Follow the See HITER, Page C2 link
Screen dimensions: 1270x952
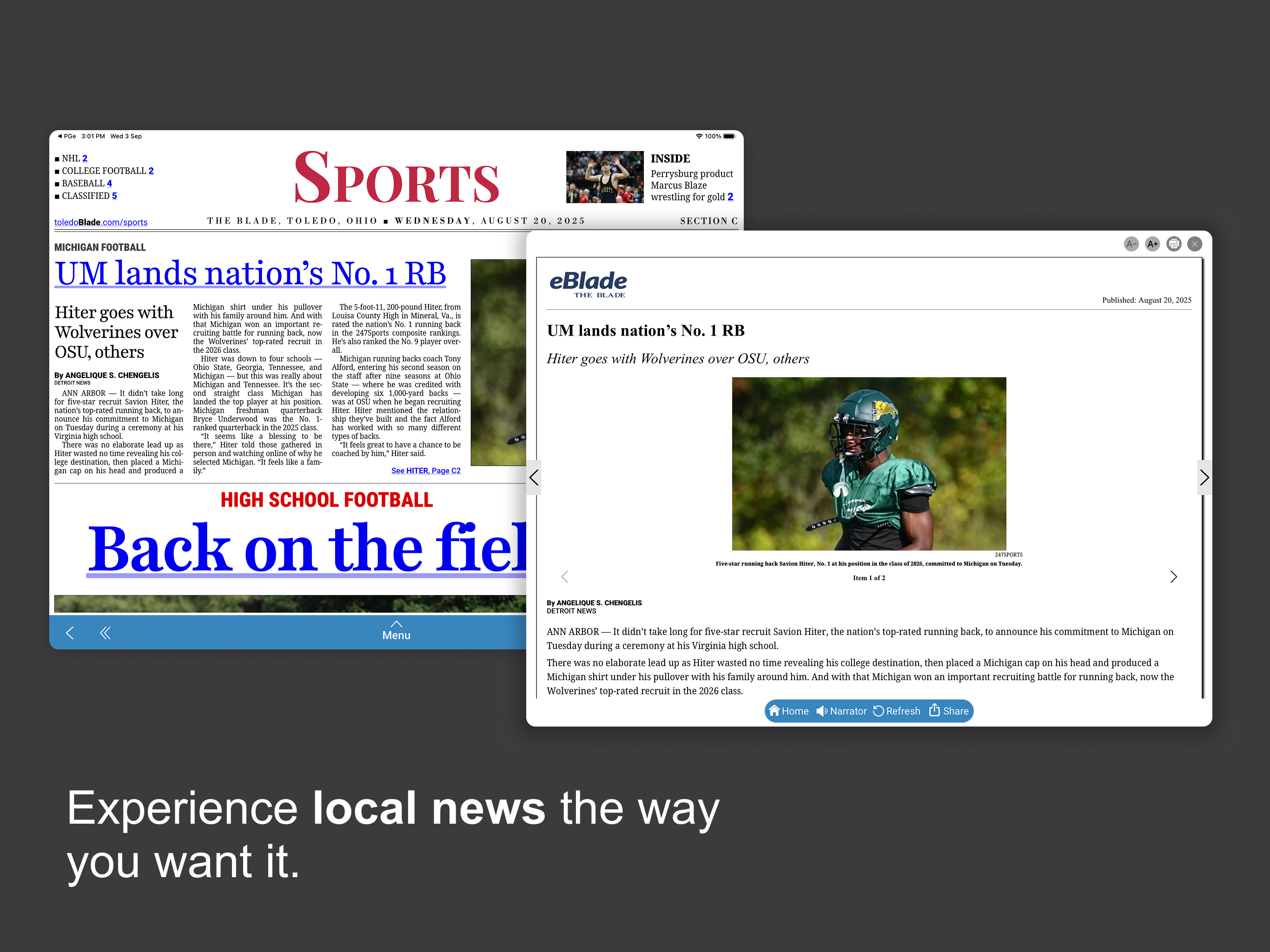(x=425, y=470)
